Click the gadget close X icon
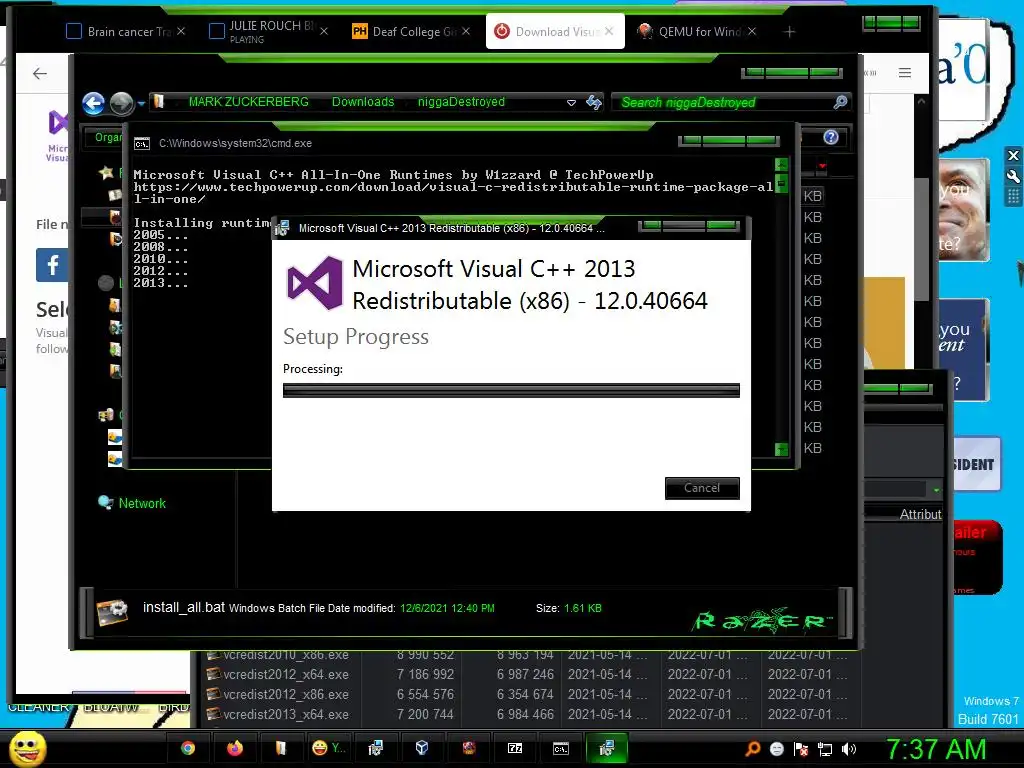1024x768 pixels. click(1013, 155)
